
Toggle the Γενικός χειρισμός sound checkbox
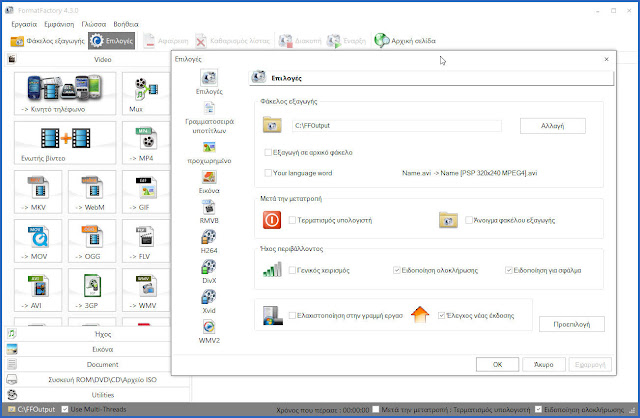pos(292,270)
